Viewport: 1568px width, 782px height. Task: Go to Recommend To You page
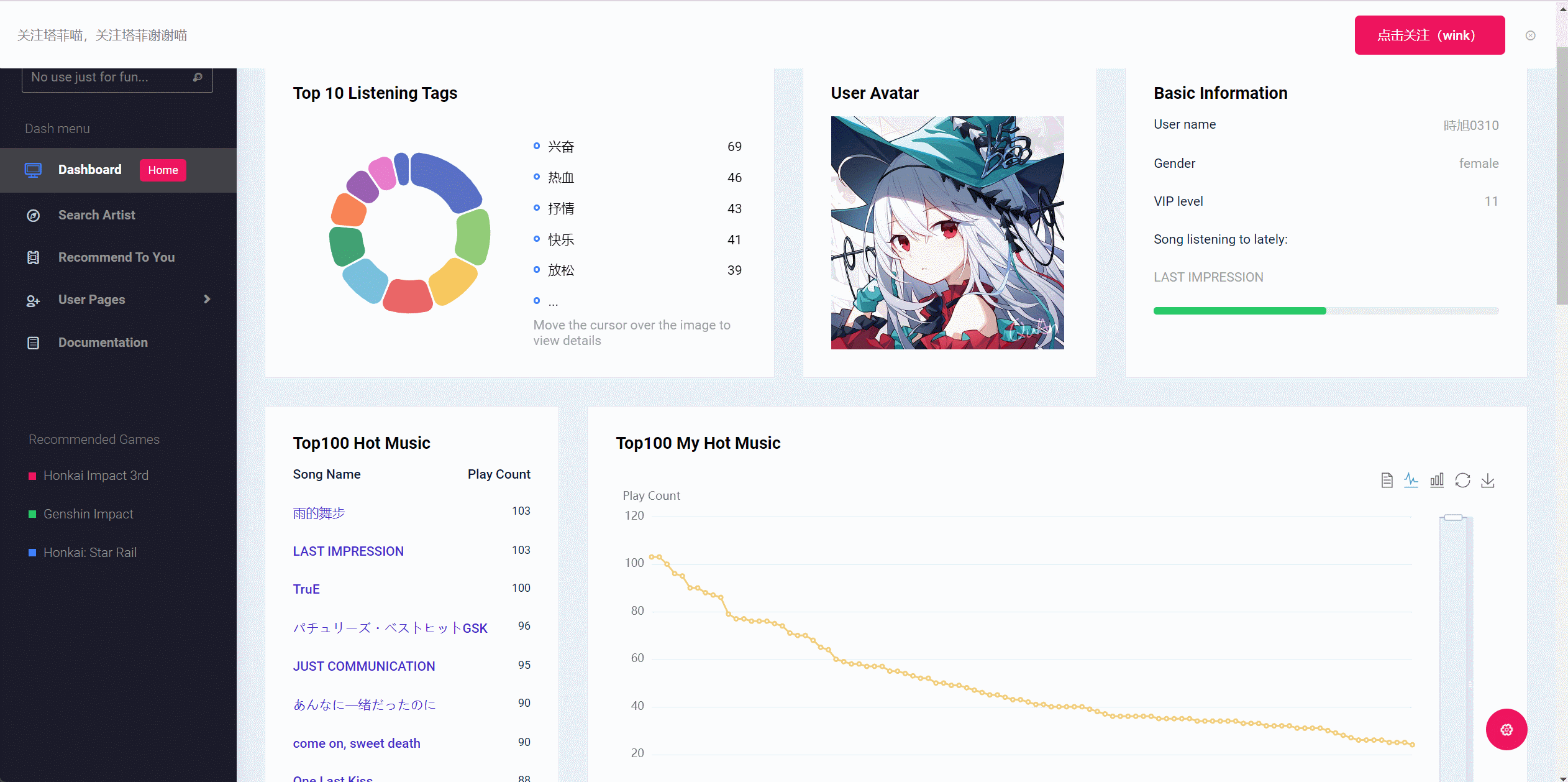pos(116,257)
